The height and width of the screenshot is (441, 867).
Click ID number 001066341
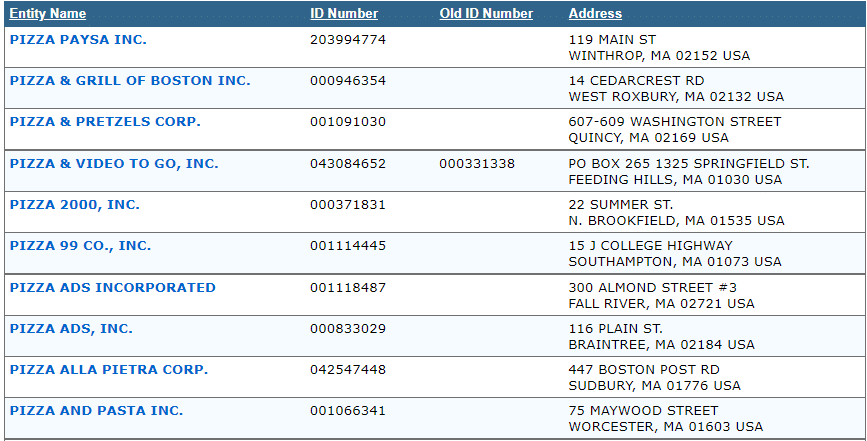[x=348, y=411]
